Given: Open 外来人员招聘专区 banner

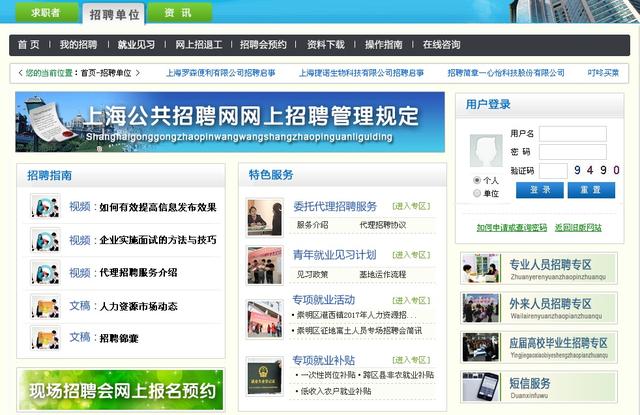Looking at the screenshot, I should 539,308.
